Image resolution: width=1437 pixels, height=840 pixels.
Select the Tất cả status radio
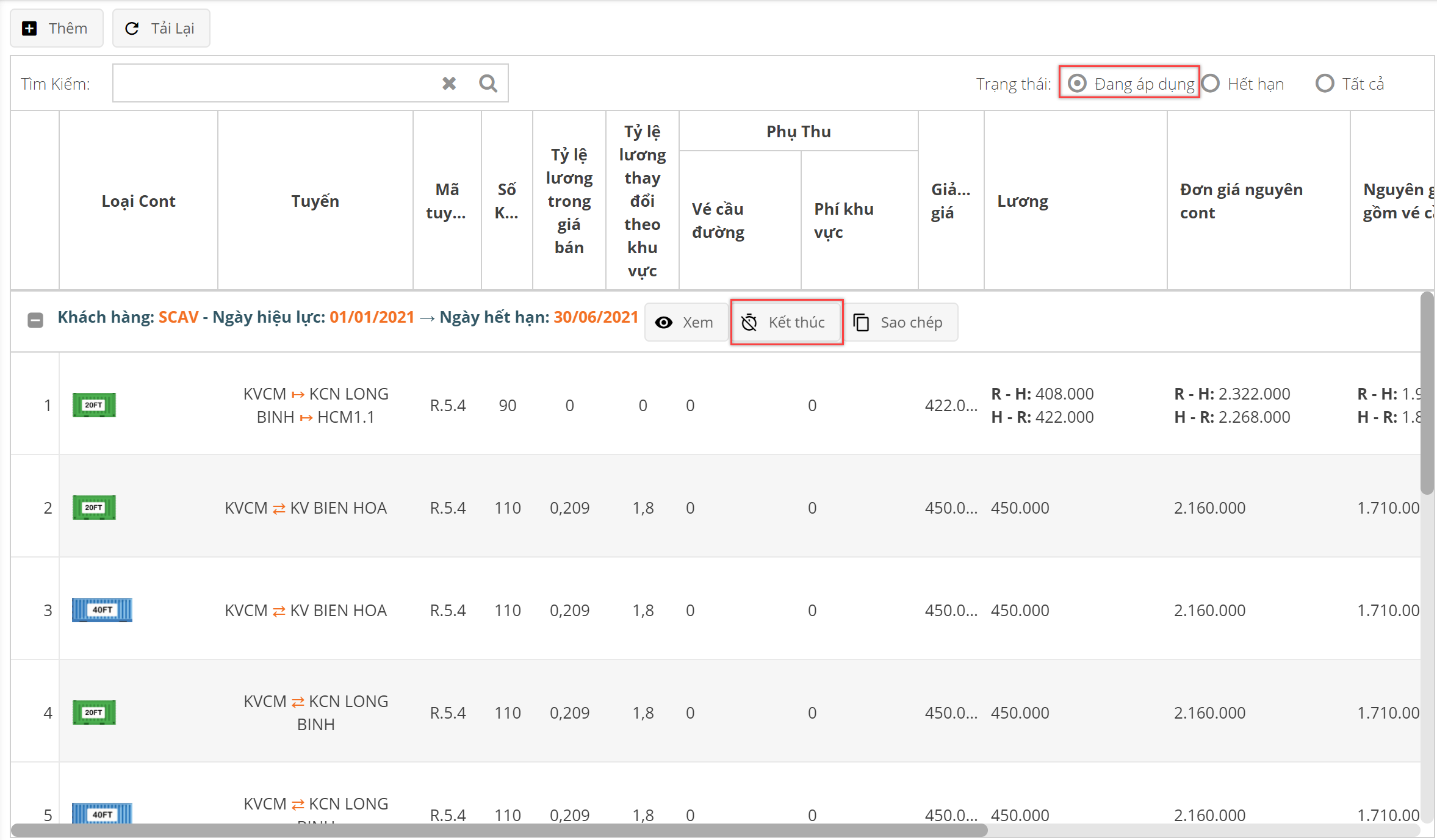coord(1325,84)
